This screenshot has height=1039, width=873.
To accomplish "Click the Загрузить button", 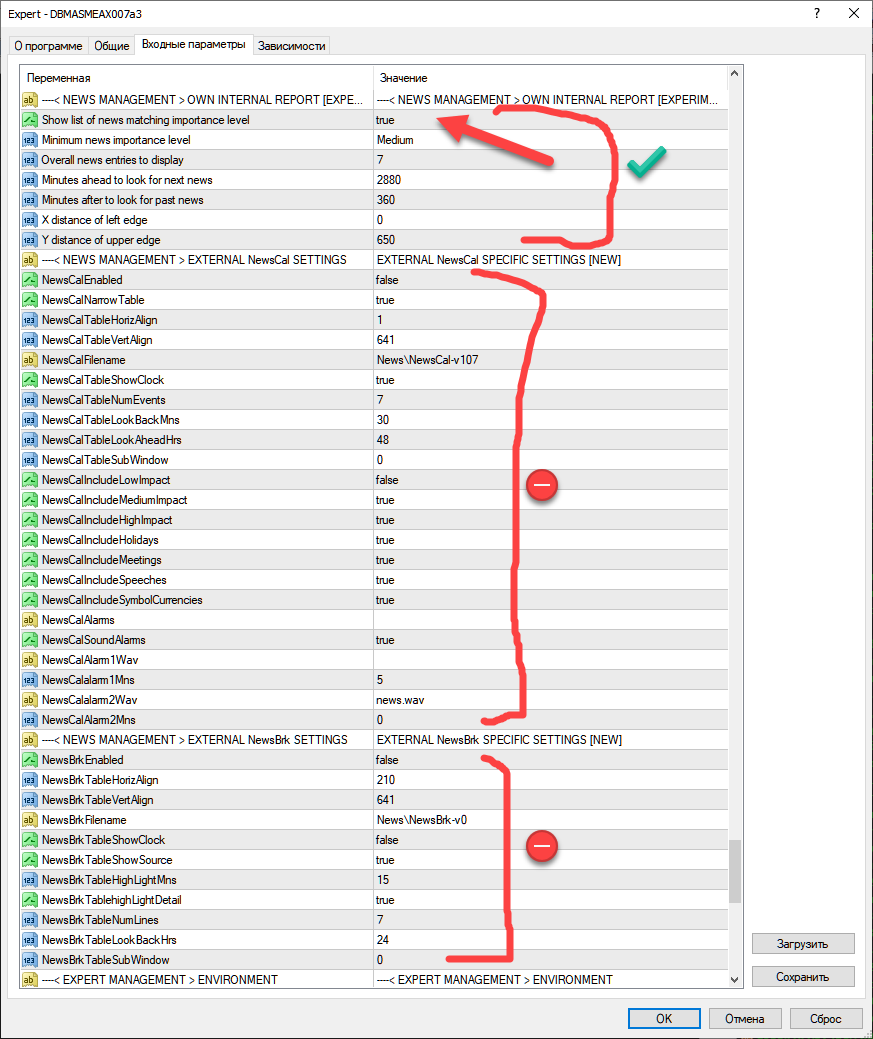I will click(803, 944).
